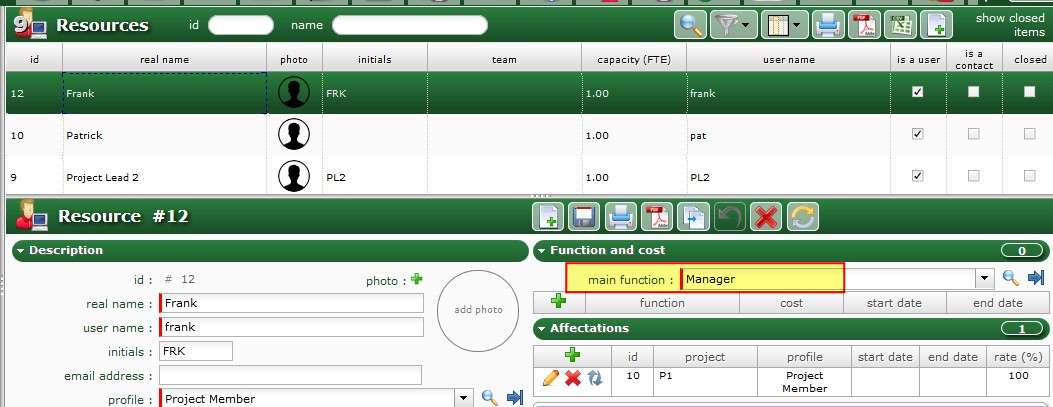This screenshot has width=1053, height=407.
Task: Export Resource #12 to PDF
Action: pyautogui.click(x=657, y=217)
